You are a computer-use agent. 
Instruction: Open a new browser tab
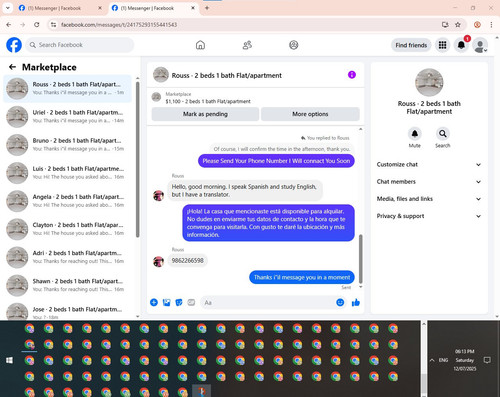pyautogui.click(x=207, y=8)
